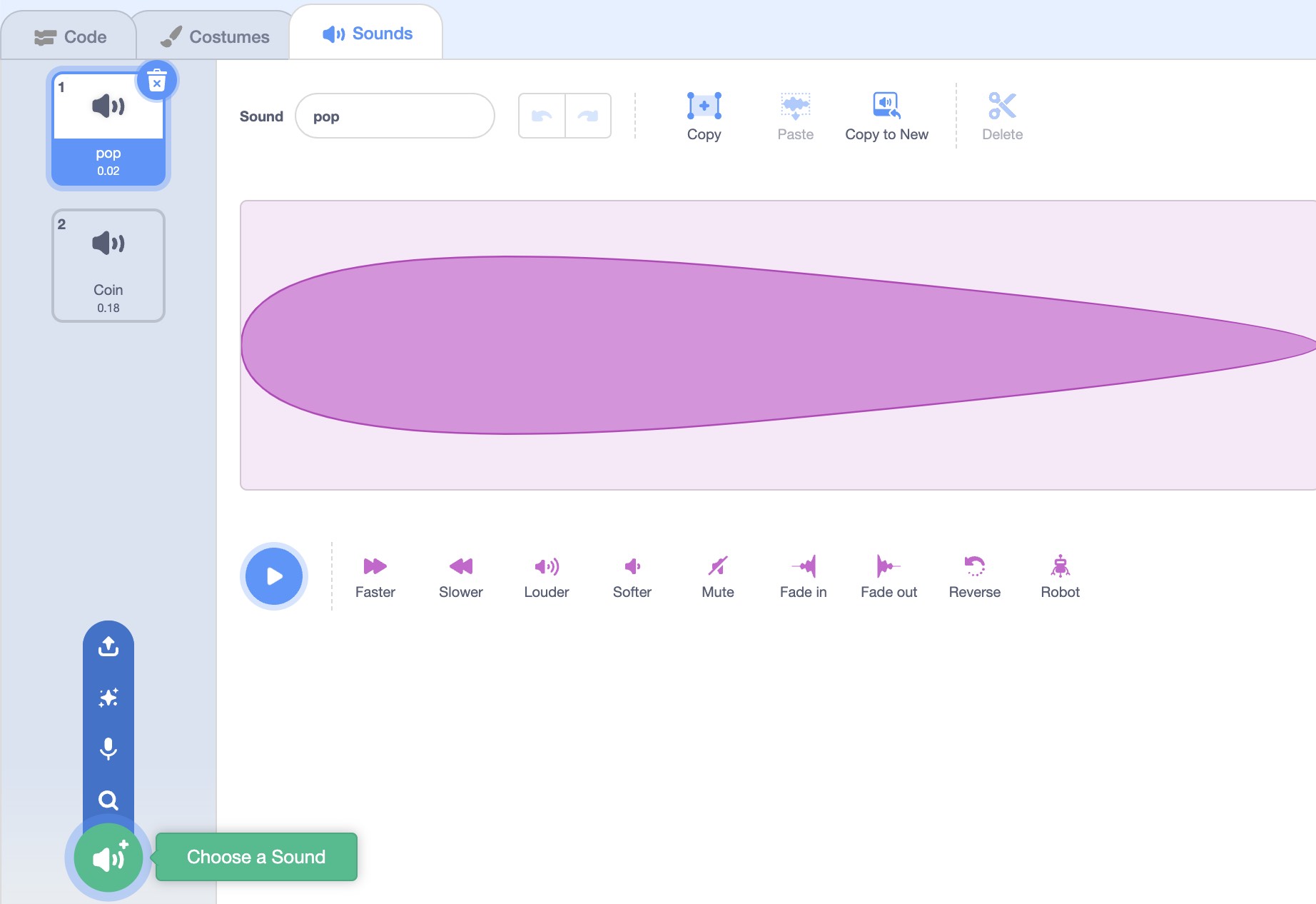This screenshot has height=904, width=1316.
Task: Switch to the Code tab
Action: (x=70, y=36)
